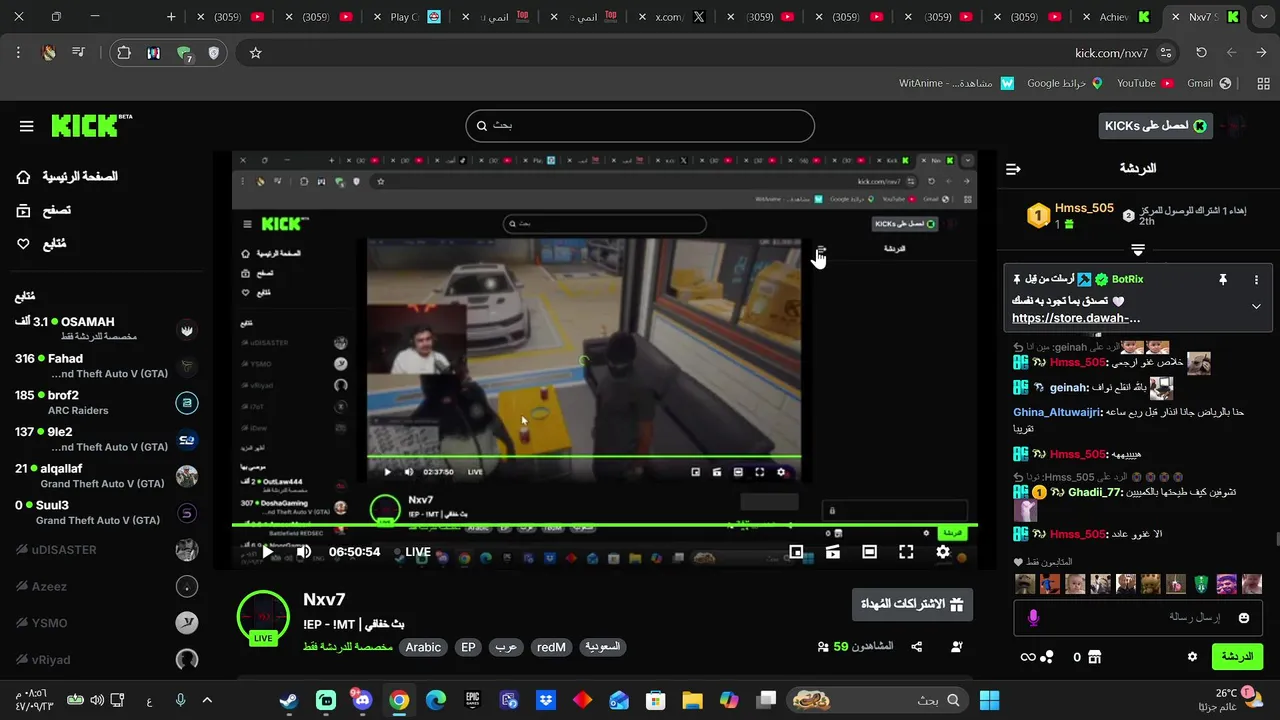
Task: Click the gifted subscriptions button
Action: [x=912, y=604]
